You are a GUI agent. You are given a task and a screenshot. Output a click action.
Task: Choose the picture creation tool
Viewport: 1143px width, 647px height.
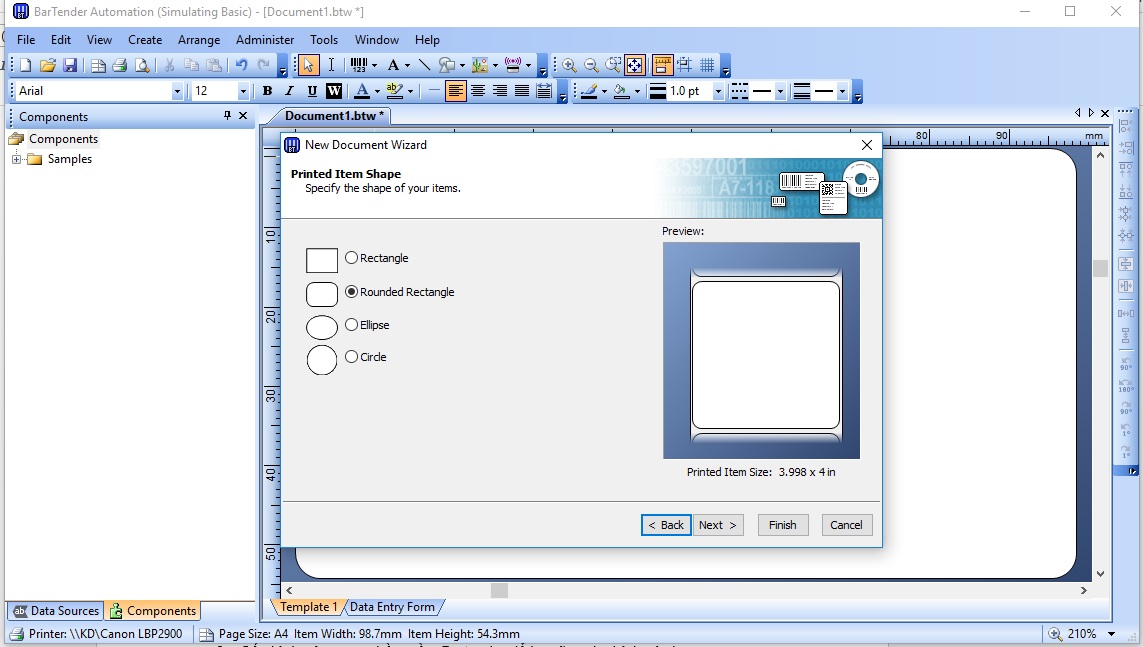479,66
